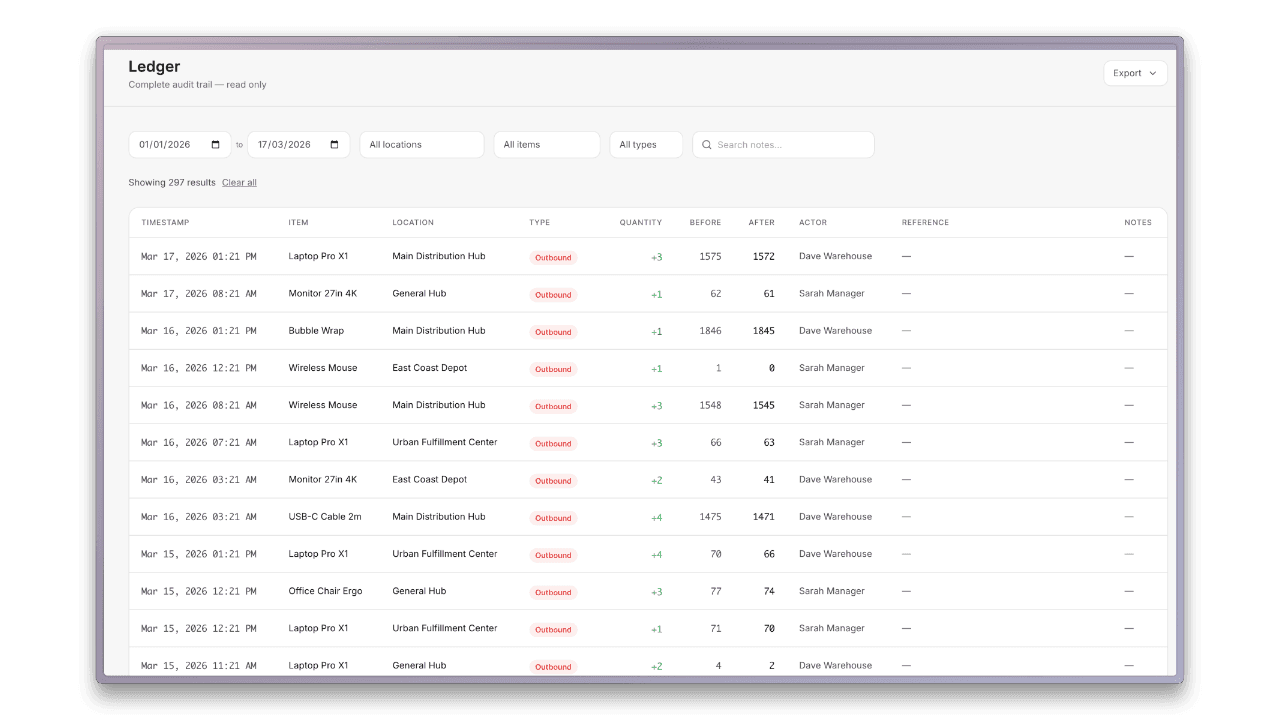The width and height of the screenshot is (1280, 720).
Task: Open the All items filter dropdown
Action: click(546, 144)
